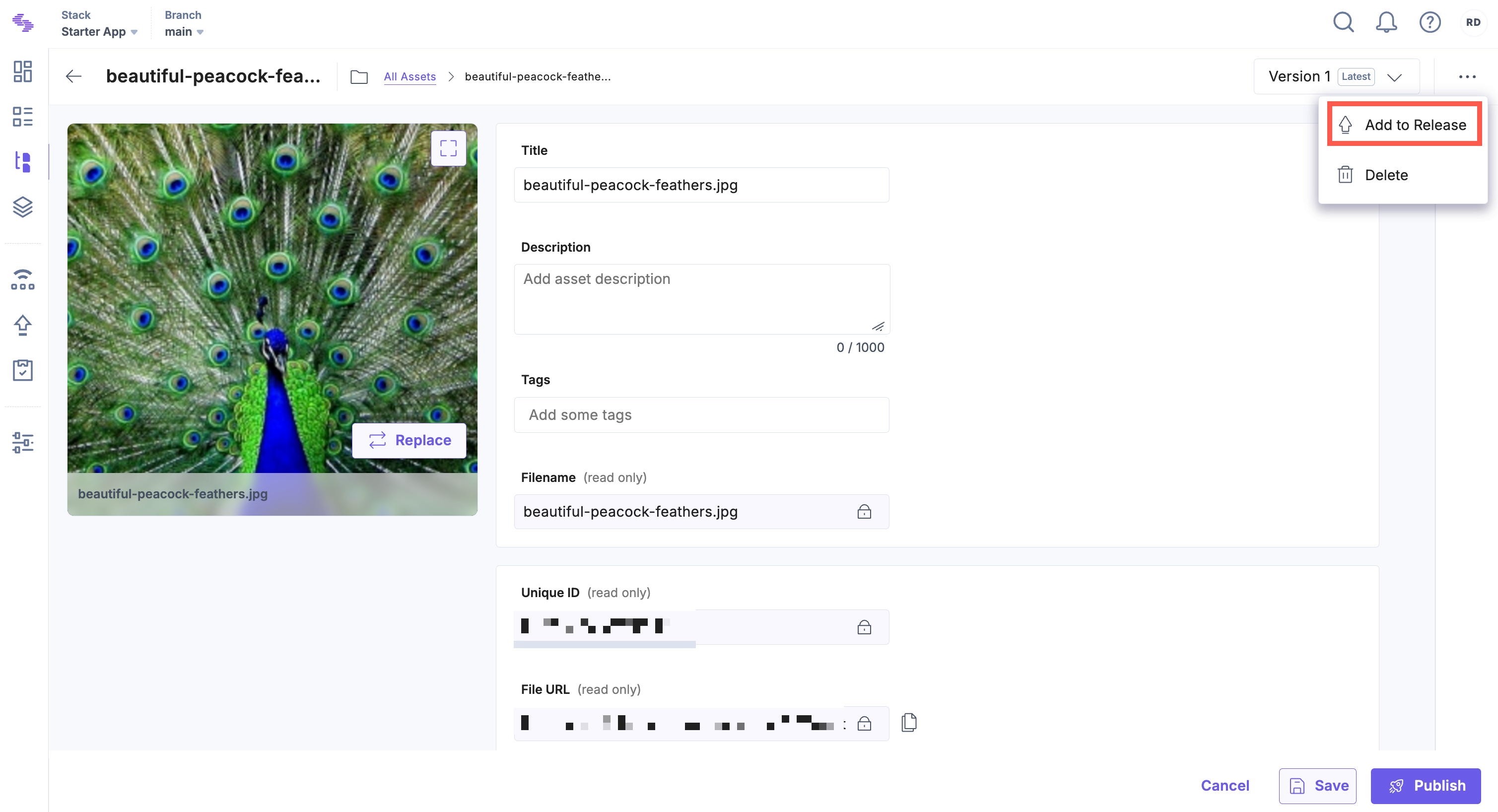
Task: Open notifications bell icon
Action: pos(1386,23)
